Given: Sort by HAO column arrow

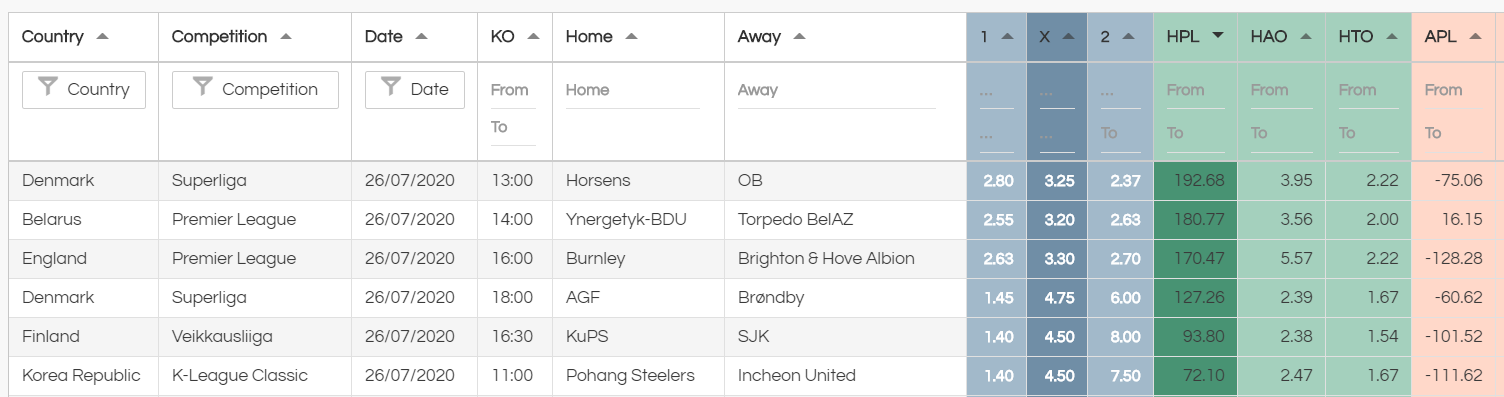Looking at the screenshot, I should pyautogui.click(x=1305, y=36).
